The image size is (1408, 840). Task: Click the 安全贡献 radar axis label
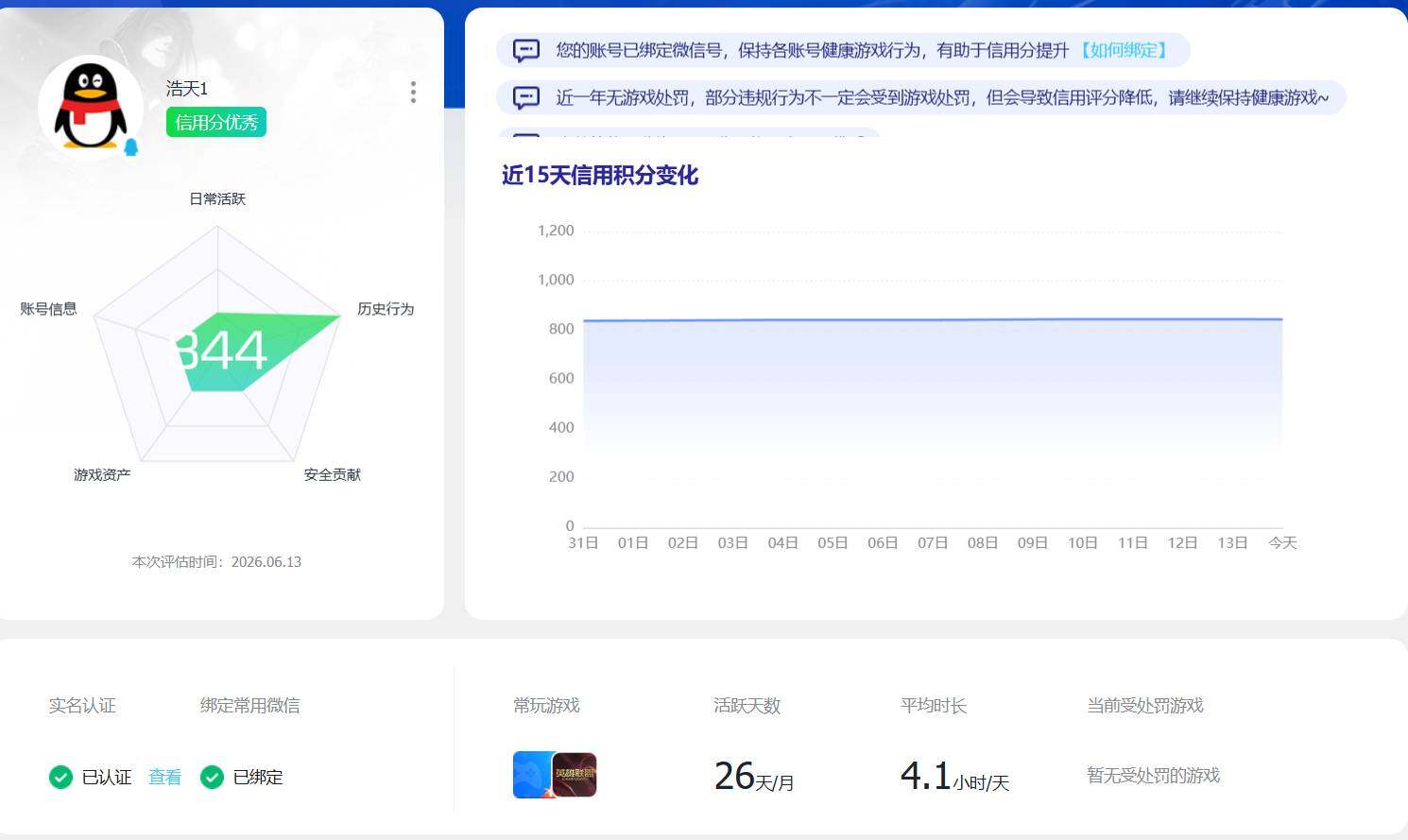pyautogui.click(x=333, y=474)
